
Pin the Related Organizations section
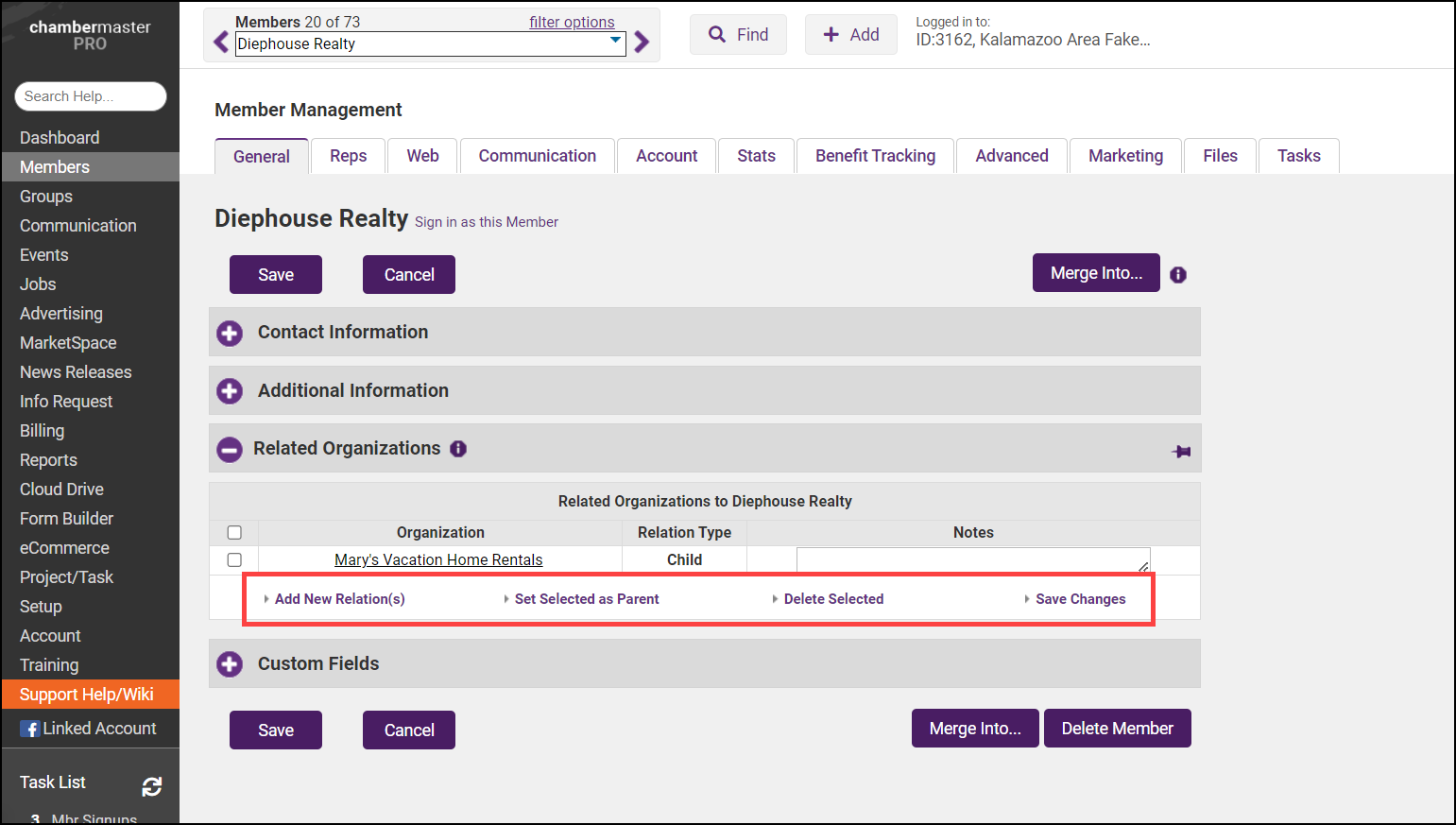pos(1181,452)
